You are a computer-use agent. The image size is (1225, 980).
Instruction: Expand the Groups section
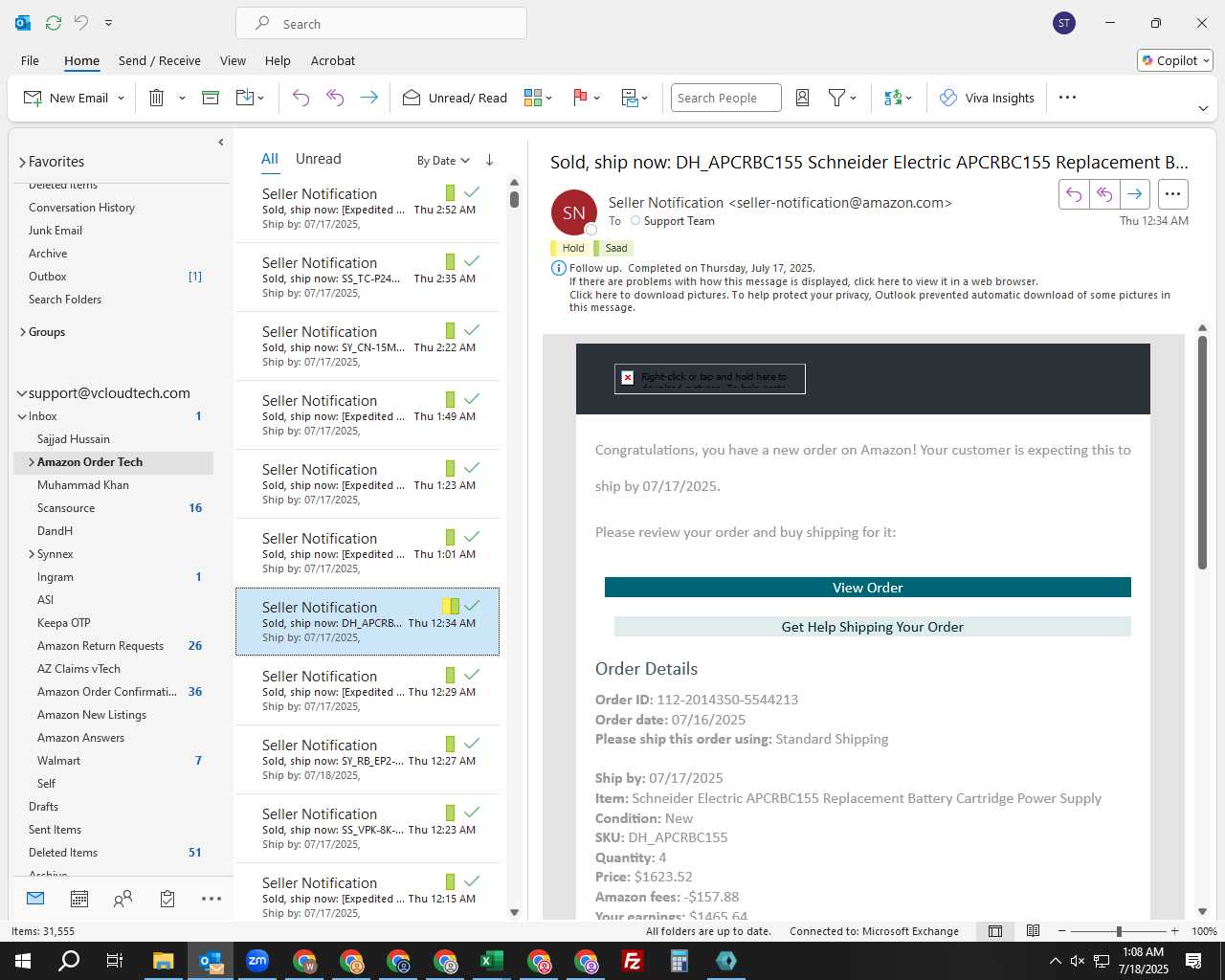pos(22,332)
